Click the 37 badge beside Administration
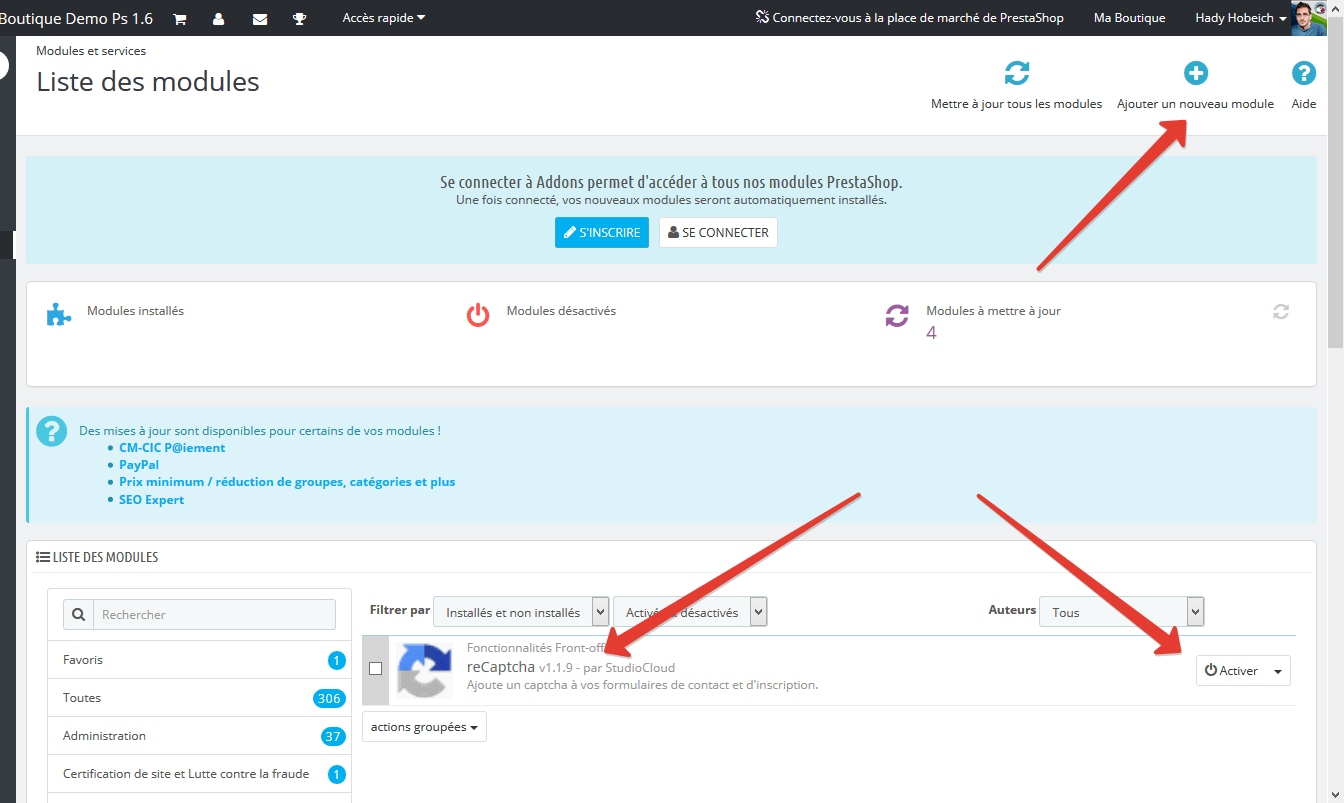1344x803 pixels. coord(333,737)
